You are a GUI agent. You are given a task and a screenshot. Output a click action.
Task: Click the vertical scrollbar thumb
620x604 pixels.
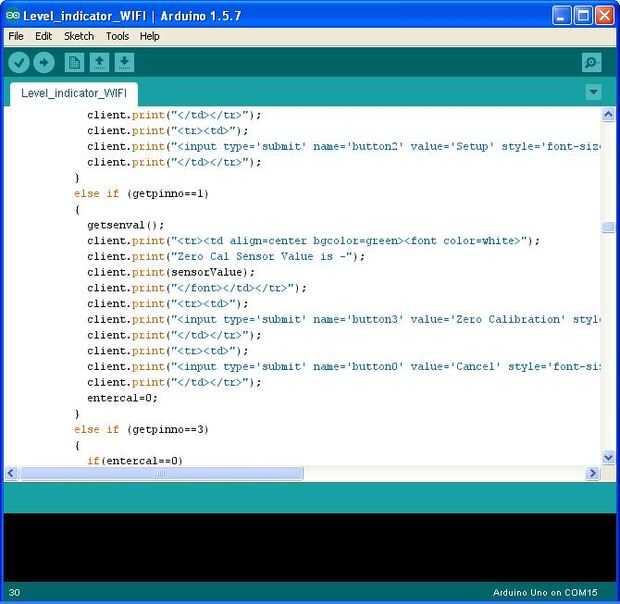608,227
